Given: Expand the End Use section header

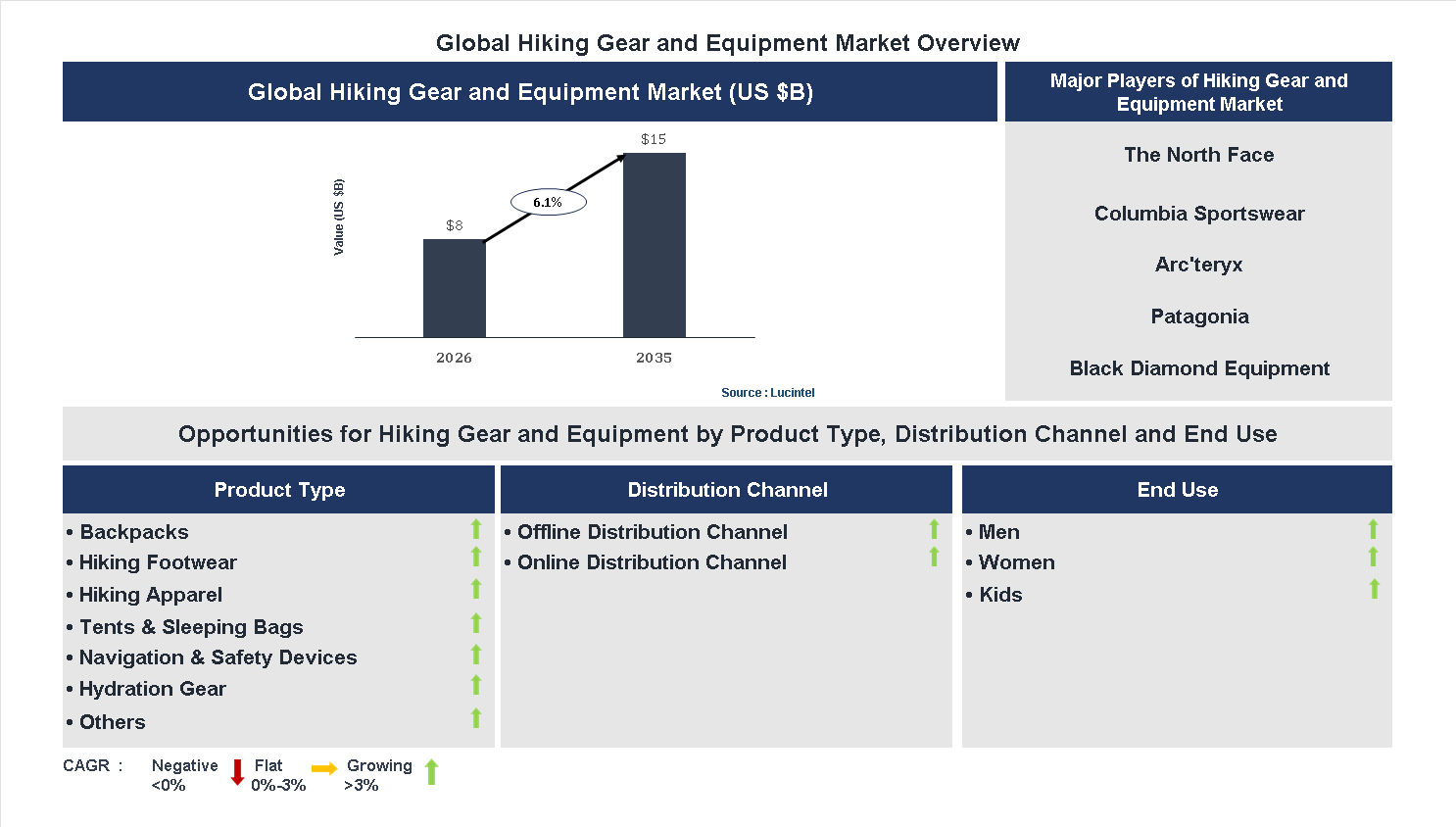Looking at the screenshot, I should 1177,489.
